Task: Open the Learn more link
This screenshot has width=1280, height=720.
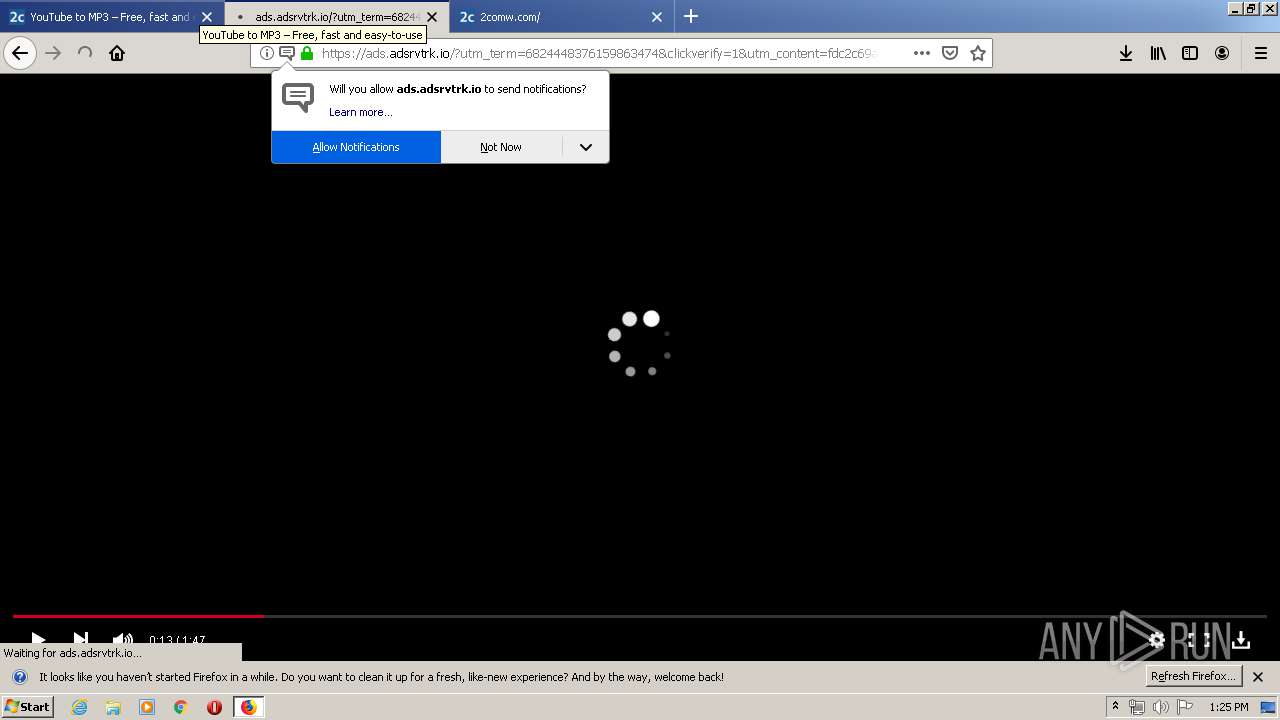Action: pos(360,112)
